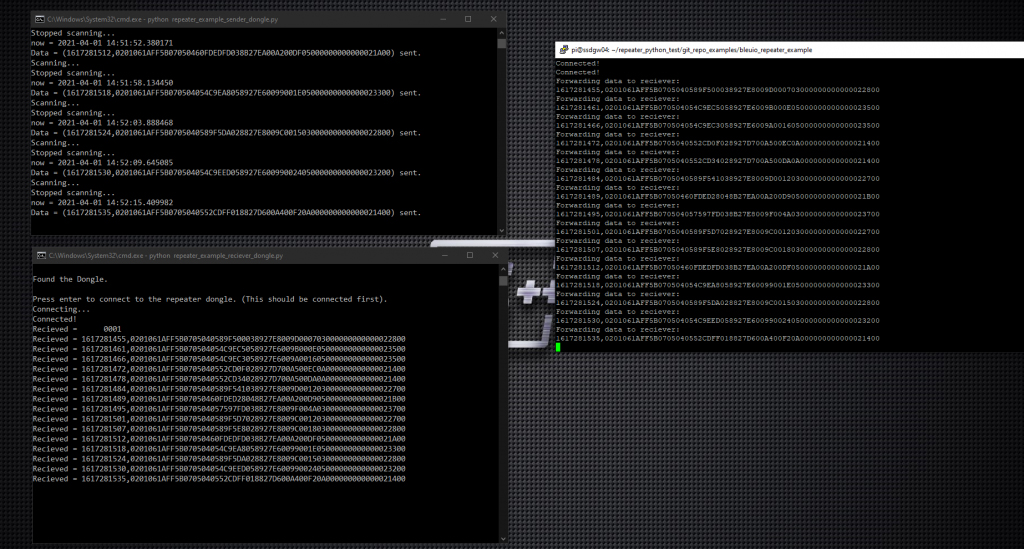Maximize the receiver dongle cmd window

tap(469, 256)
